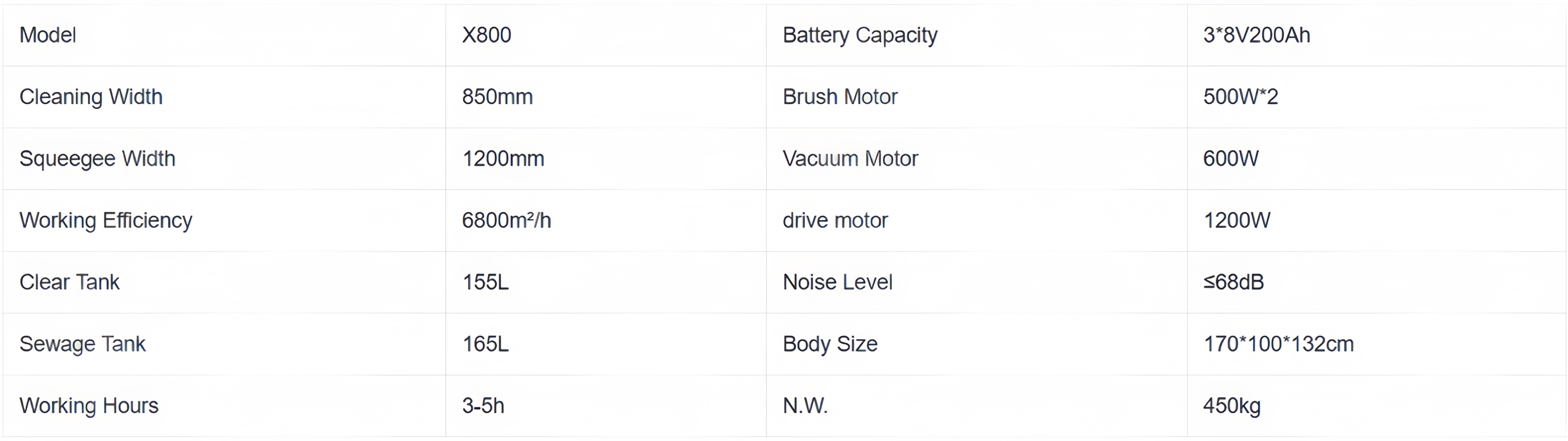
Task: Click the Working Efficiency label
Action: (106, 221)
